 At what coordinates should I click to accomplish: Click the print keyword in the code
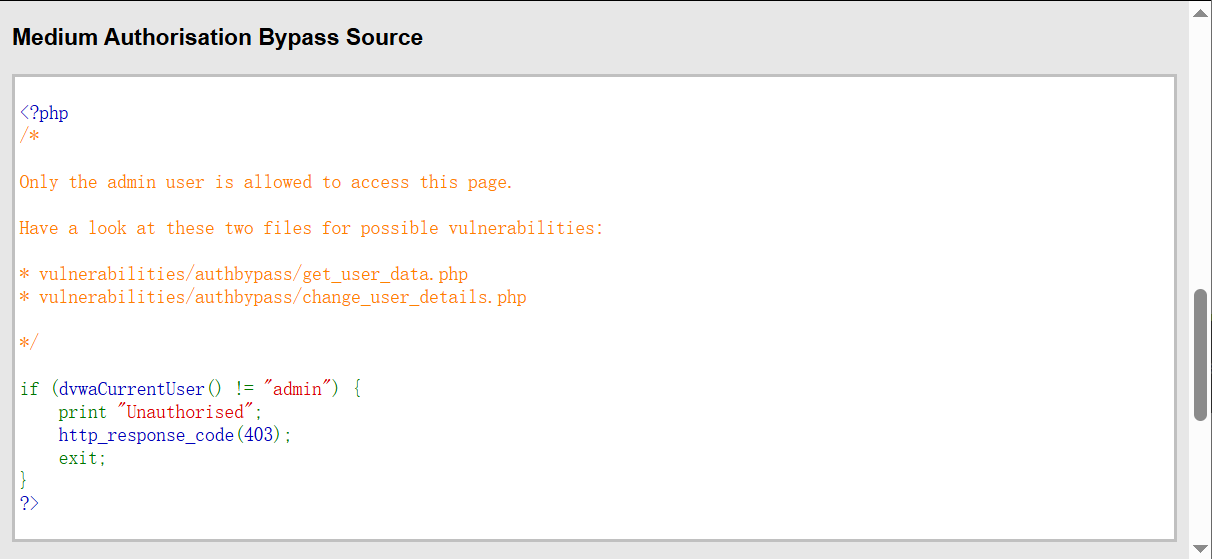[x=80, y=412]
